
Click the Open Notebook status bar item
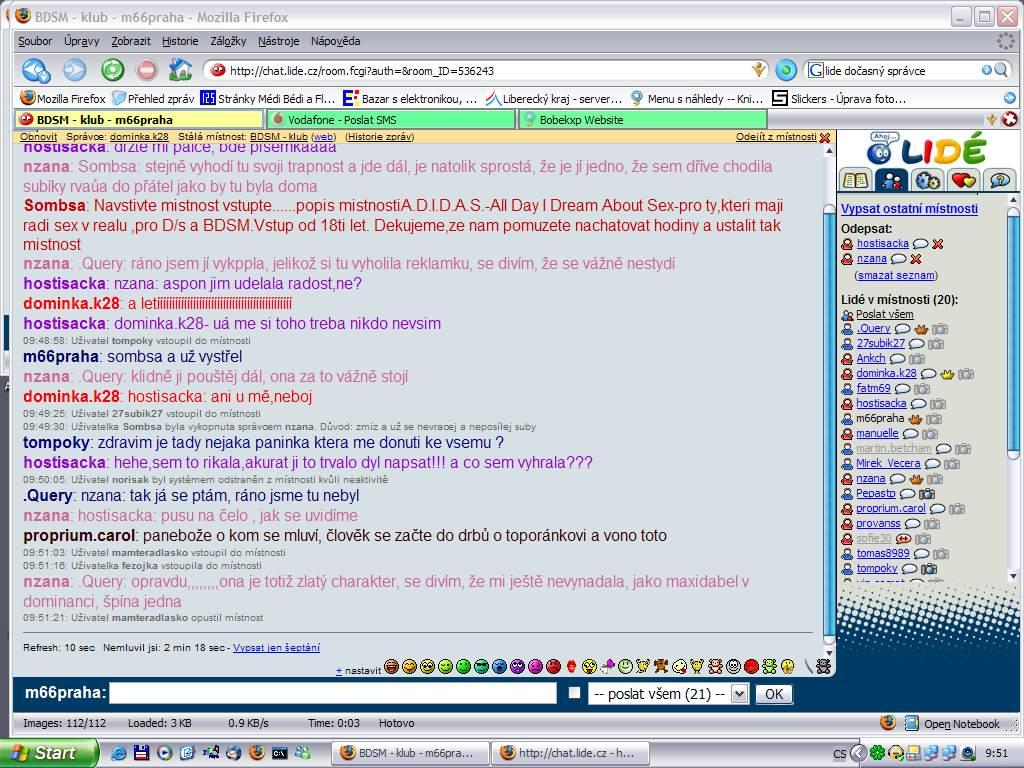(953, 724)
